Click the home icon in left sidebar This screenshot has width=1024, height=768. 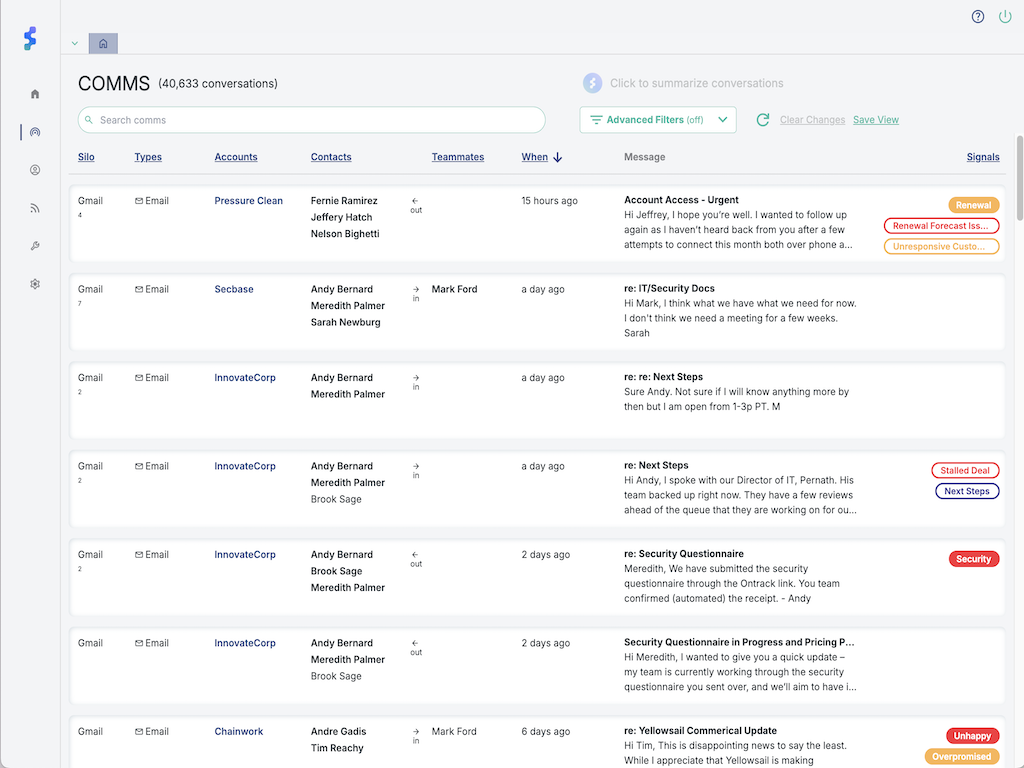point(35,94)
